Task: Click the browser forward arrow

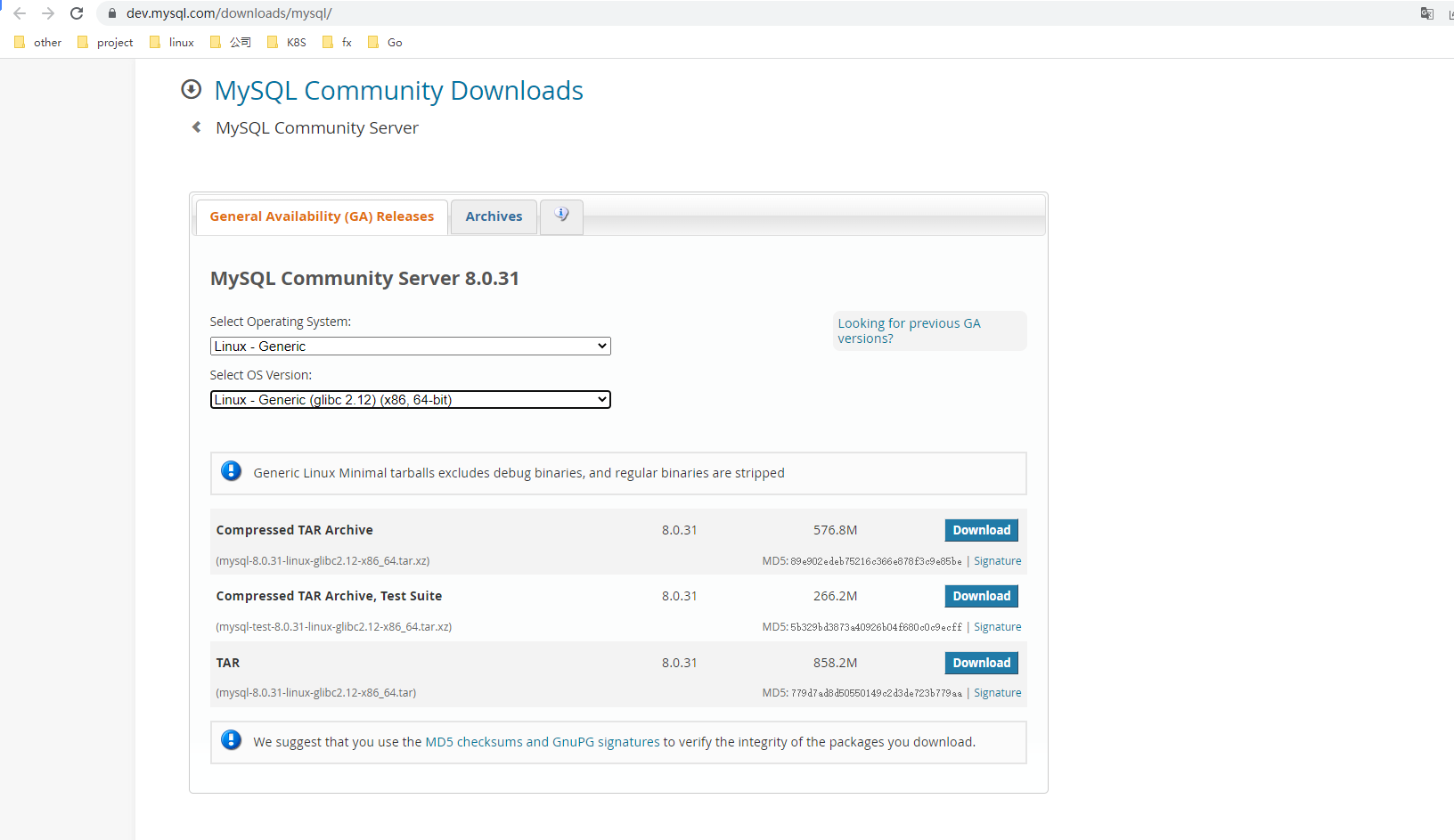Action: point(48,13)
